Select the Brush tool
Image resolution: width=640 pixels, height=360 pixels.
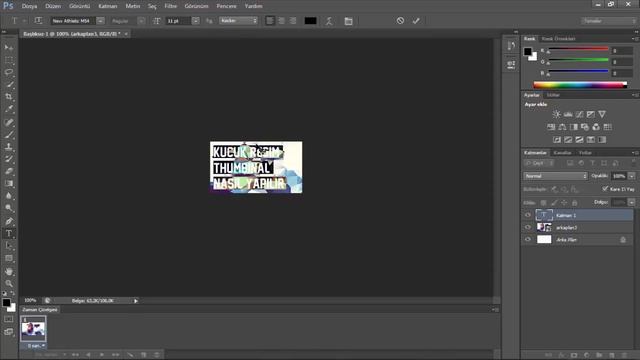point(9,134)
